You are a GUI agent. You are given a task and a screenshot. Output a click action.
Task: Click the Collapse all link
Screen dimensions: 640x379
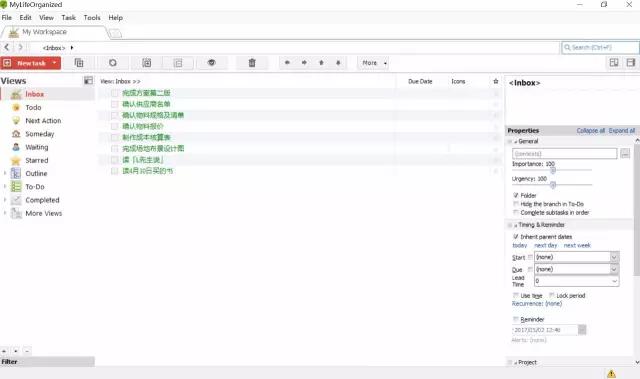point(591,131)
